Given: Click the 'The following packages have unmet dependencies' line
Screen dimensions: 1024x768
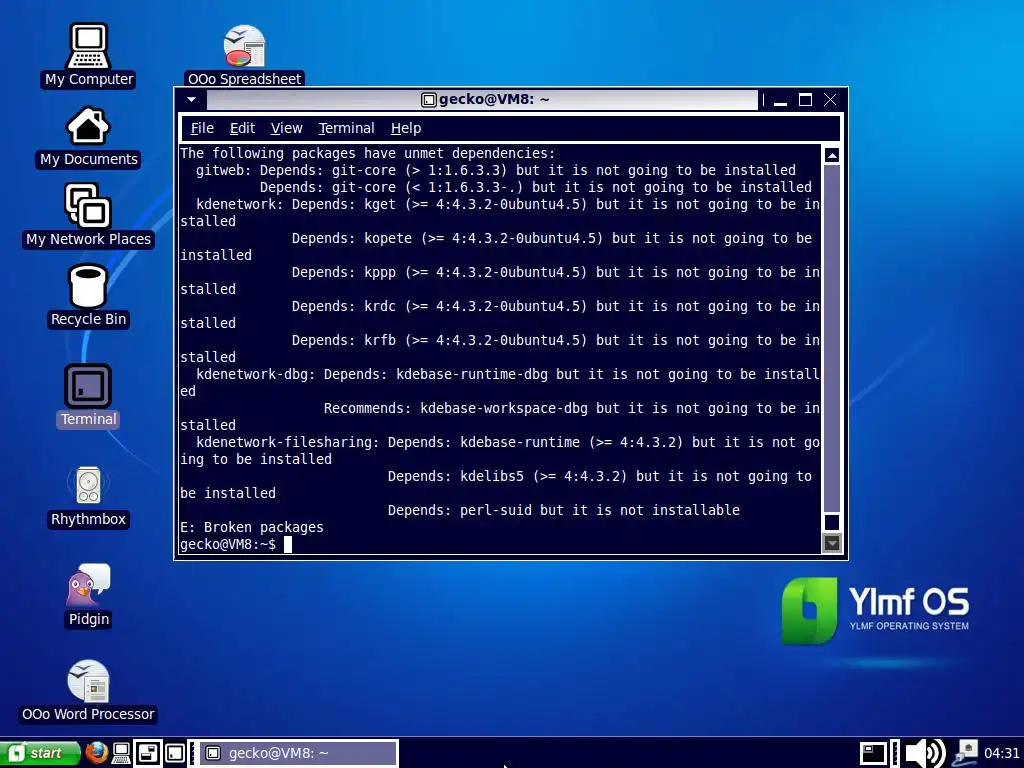Looking at the screenshot, I should (367, 153).
